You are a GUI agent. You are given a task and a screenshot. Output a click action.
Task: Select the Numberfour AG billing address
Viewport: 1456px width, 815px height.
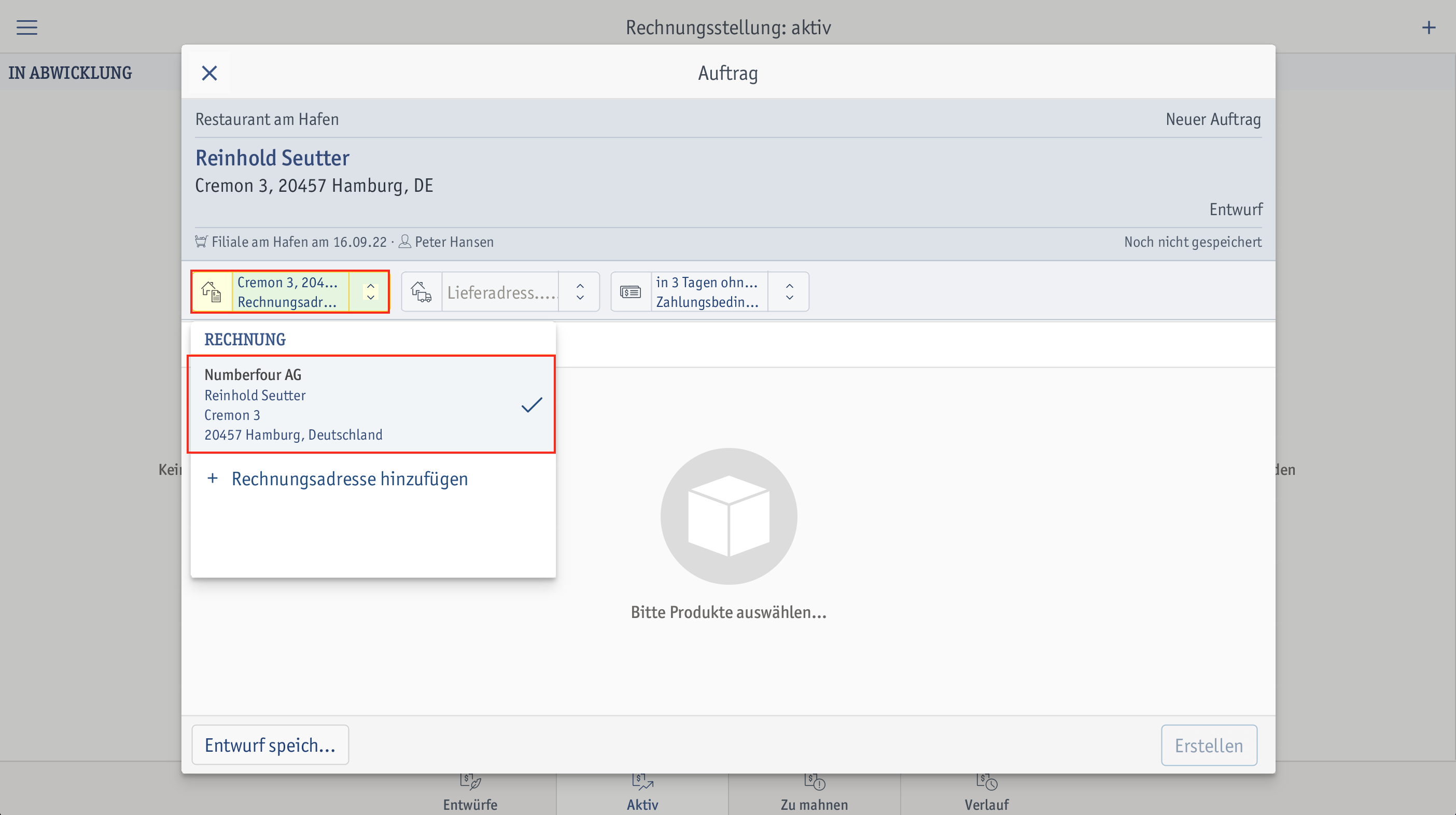coord(371,404)
